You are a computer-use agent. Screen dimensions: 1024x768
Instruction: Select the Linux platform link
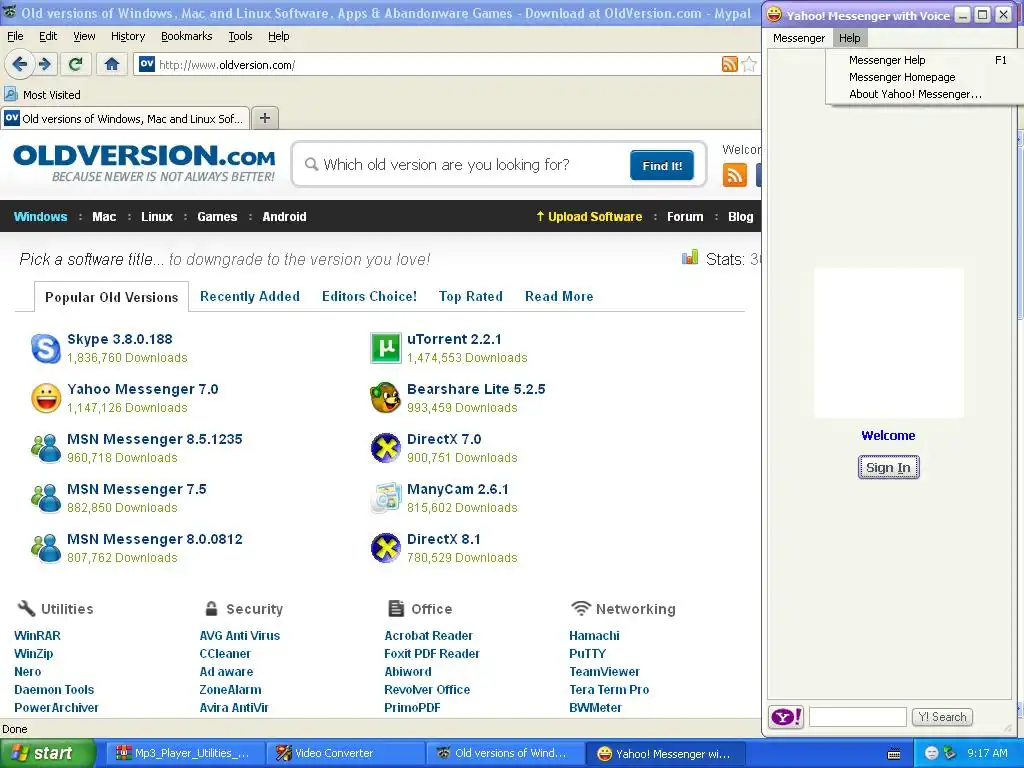click(x=157, y=216)
